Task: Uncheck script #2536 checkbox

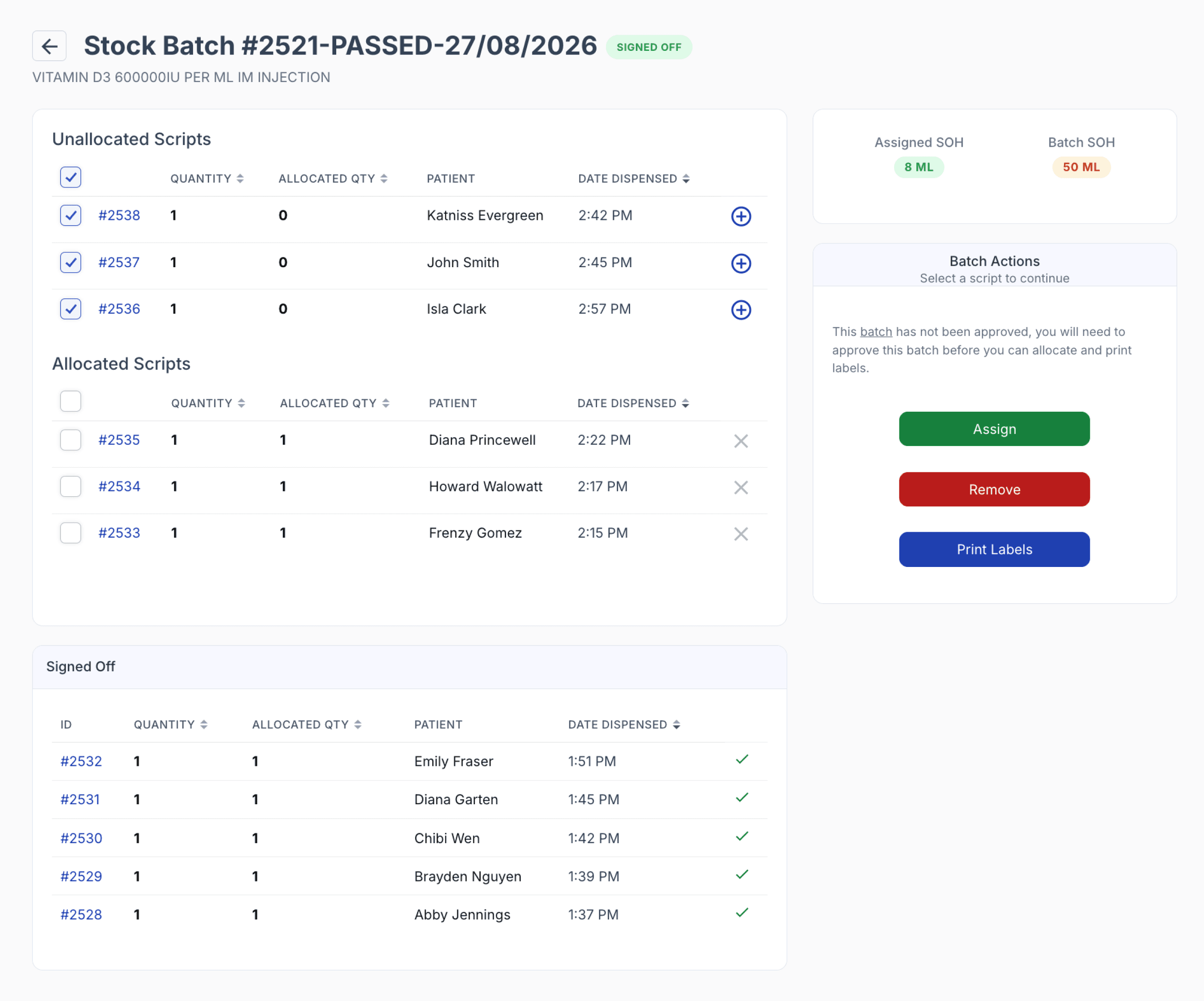Action: [70, 309]
